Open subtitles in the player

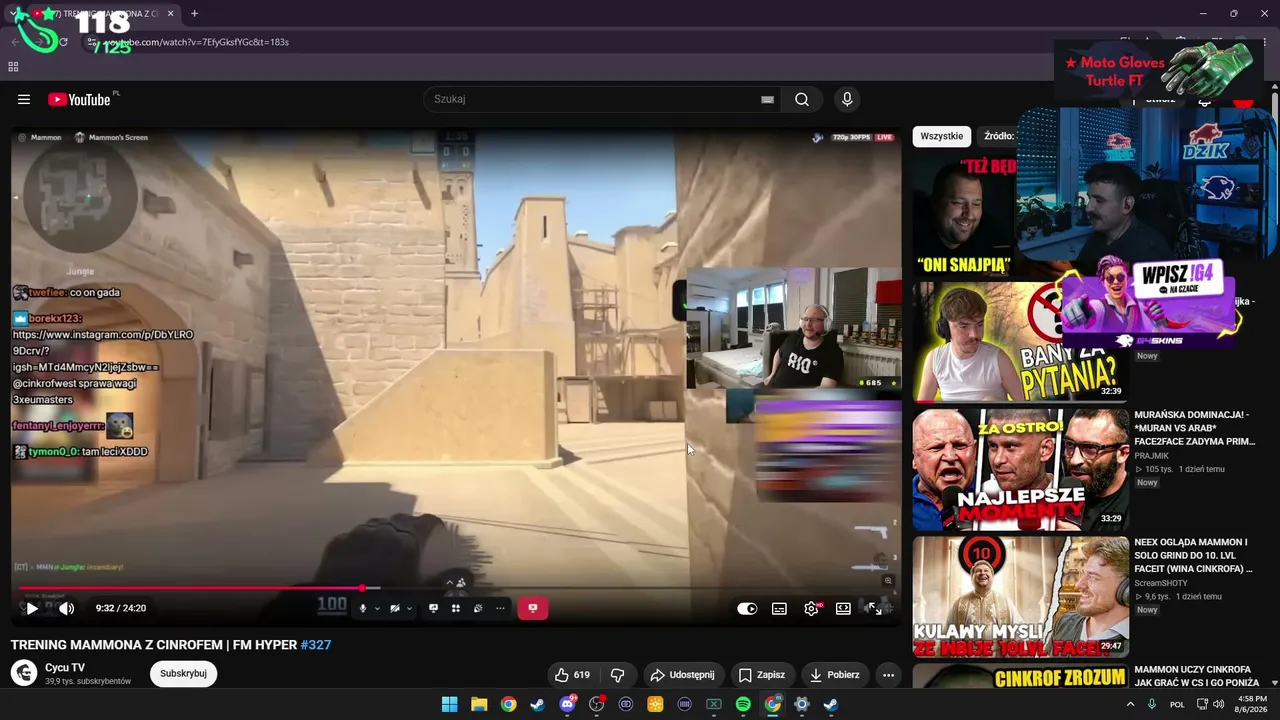click(x=779, y=608)
